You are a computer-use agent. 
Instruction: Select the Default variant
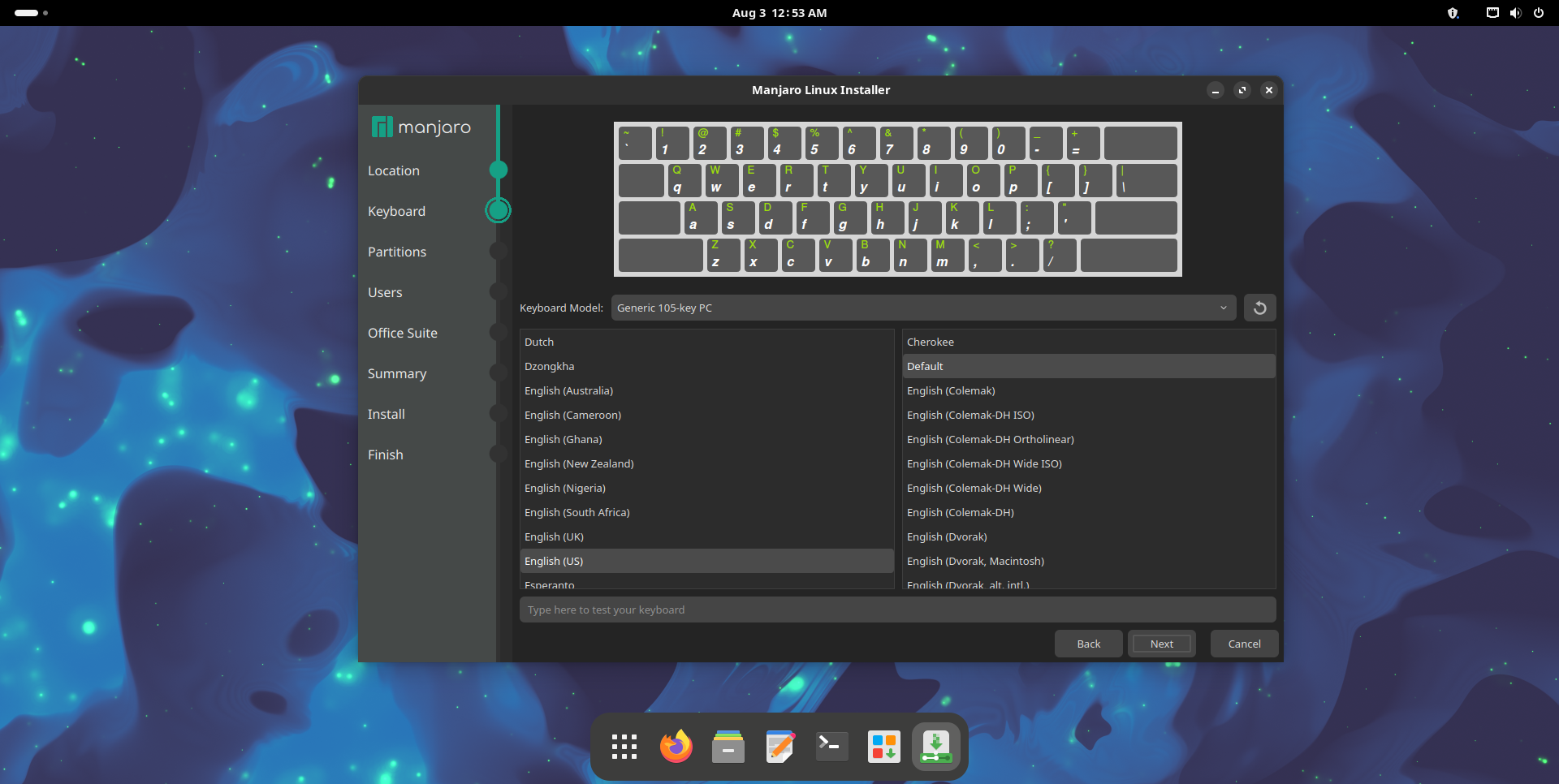coord(1089,366)
